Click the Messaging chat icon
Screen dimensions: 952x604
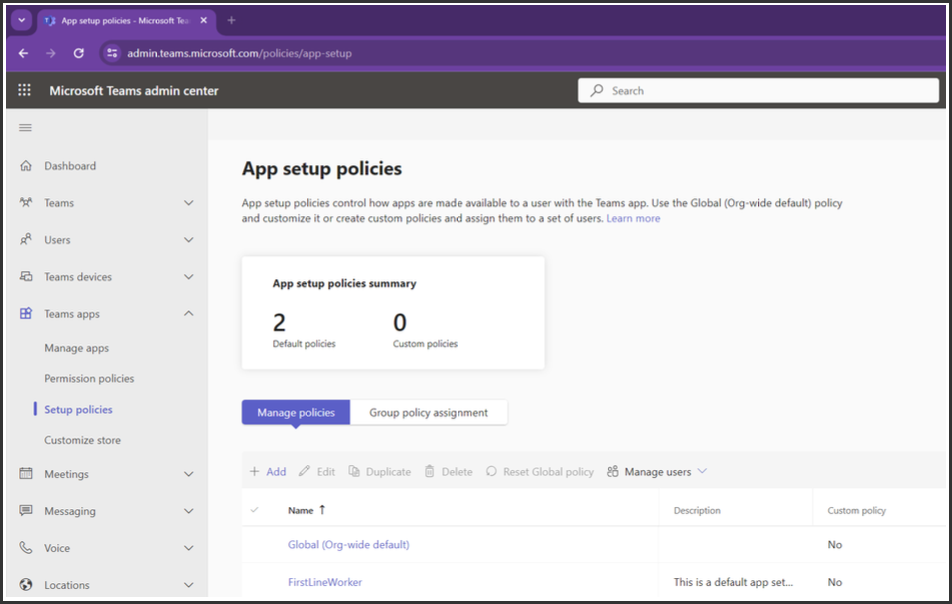(26, 511)
